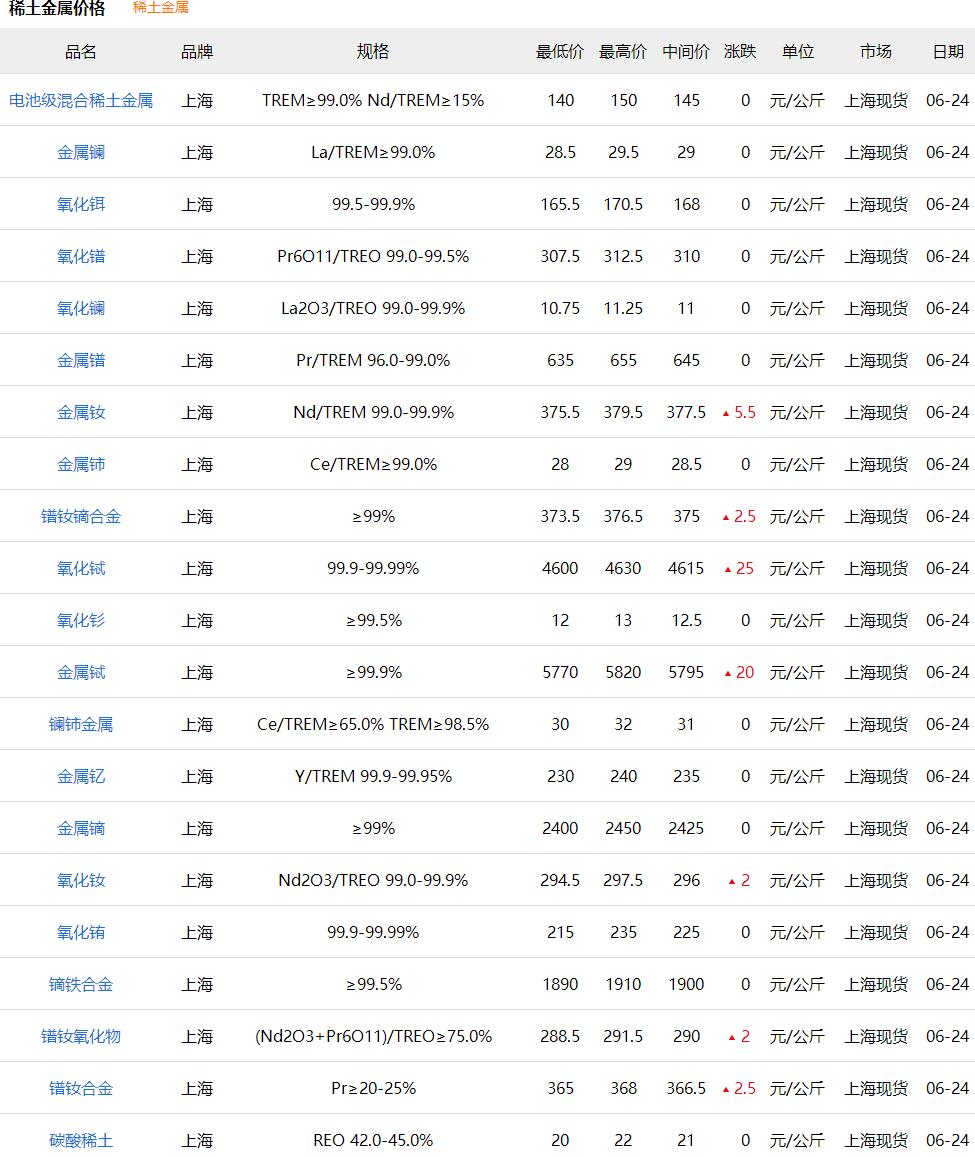The image size is (975, 1157).
Task: Open the 镨钕镝合金 link
Action: pos(81,516)
